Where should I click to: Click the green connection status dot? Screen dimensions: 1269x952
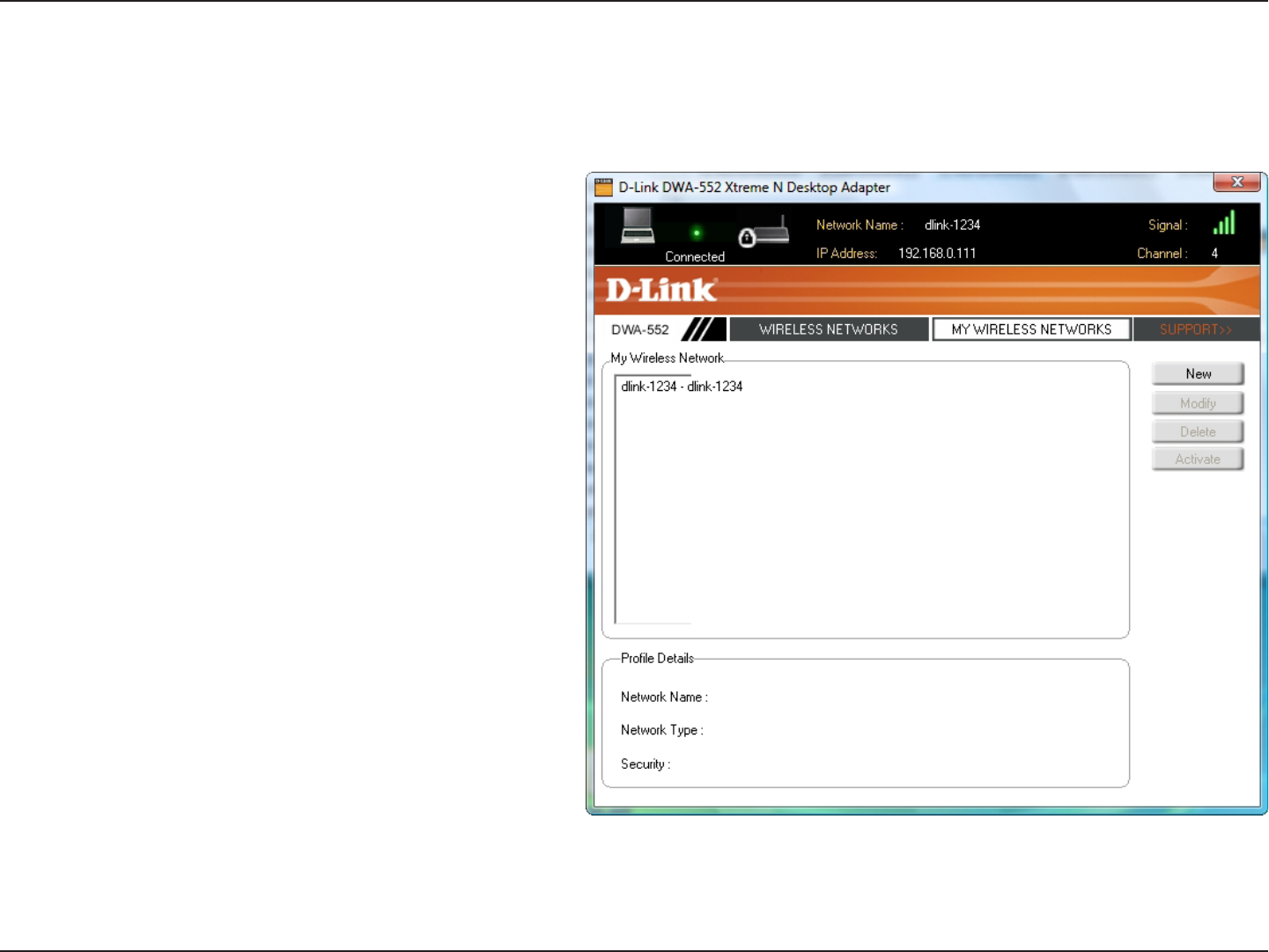coord(697,233)
